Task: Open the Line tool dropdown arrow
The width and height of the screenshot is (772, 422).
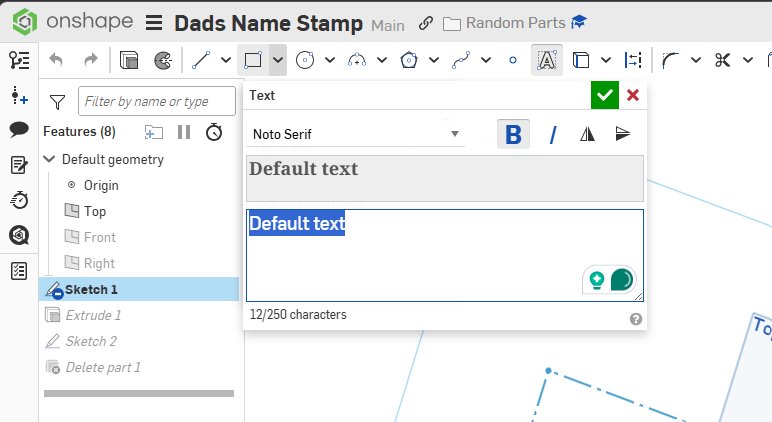Action: point(226,60)
